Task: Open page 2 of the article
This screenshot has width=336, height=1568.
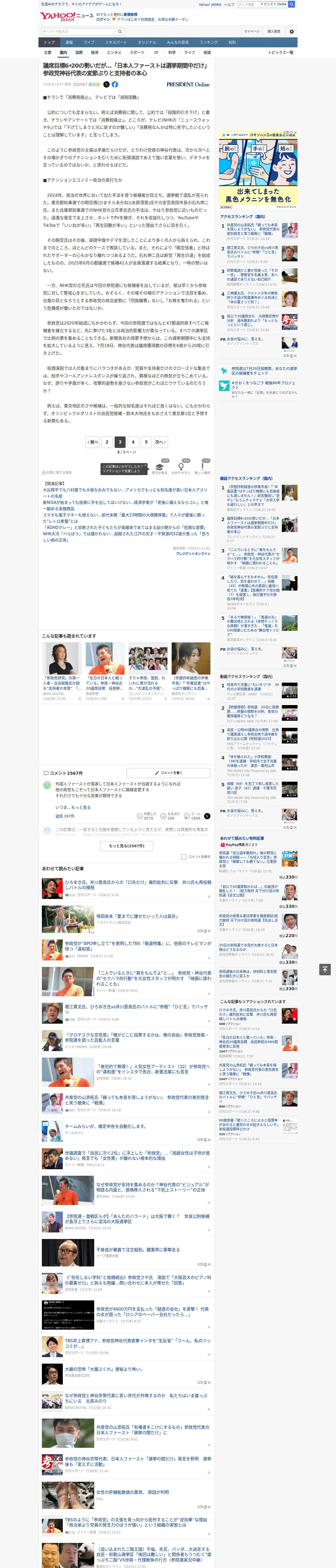Action: click(x=107, y=442)
